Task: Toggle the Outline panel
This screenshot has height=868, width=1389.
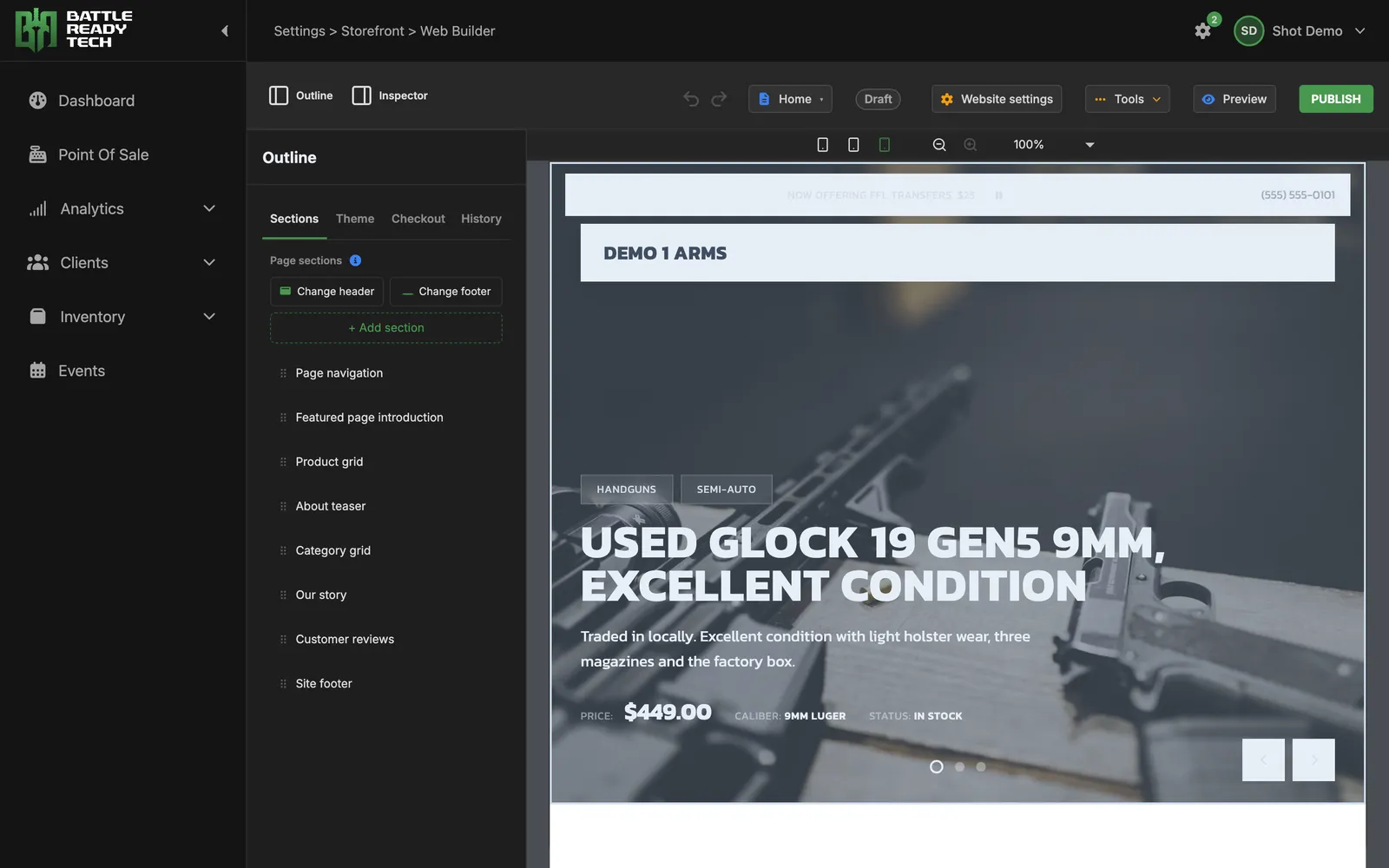Action: click(301, 95)
